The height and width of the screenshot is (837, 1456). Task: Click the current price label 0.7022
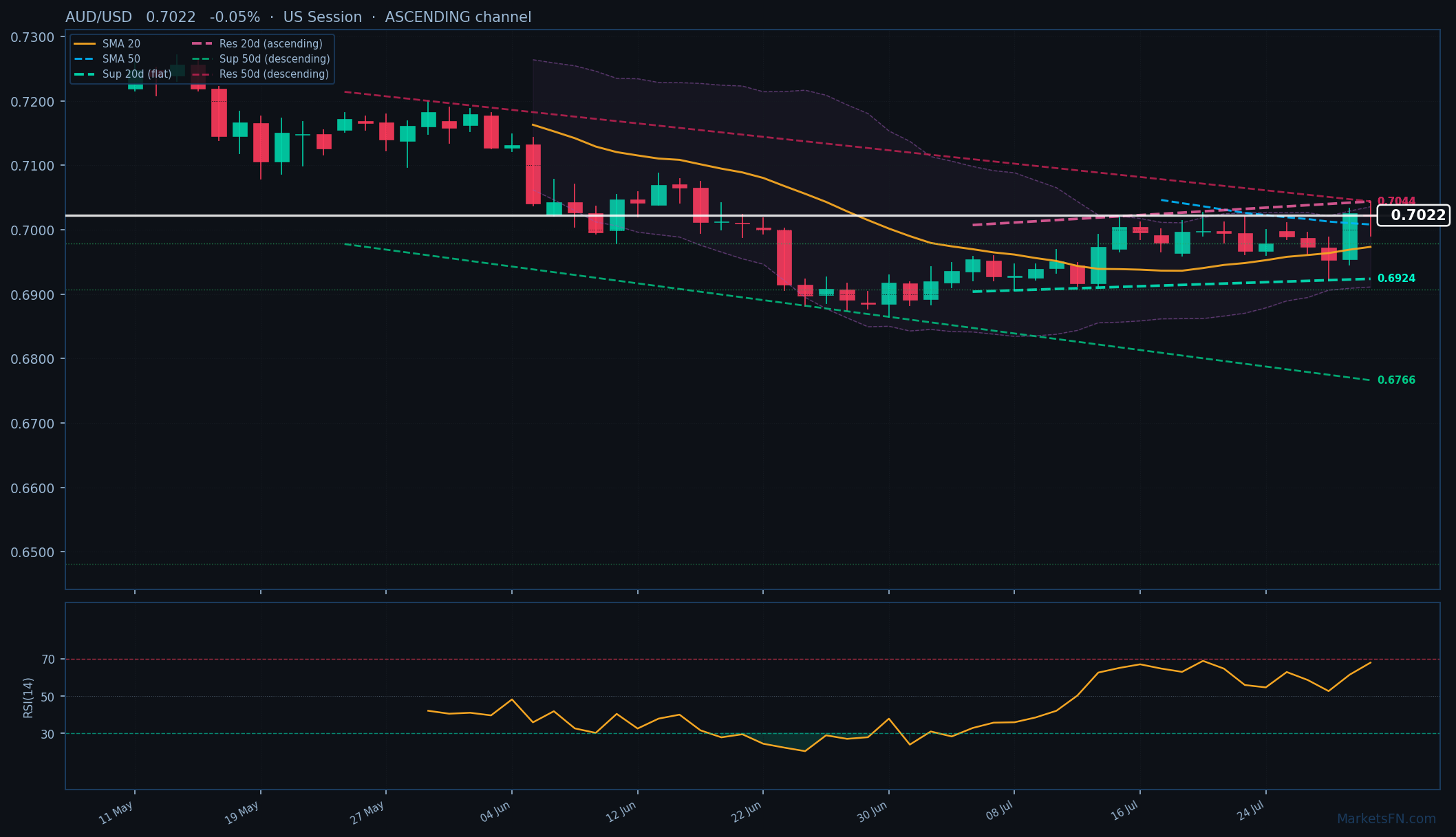pyautogui.click(x=1413, y=215)
